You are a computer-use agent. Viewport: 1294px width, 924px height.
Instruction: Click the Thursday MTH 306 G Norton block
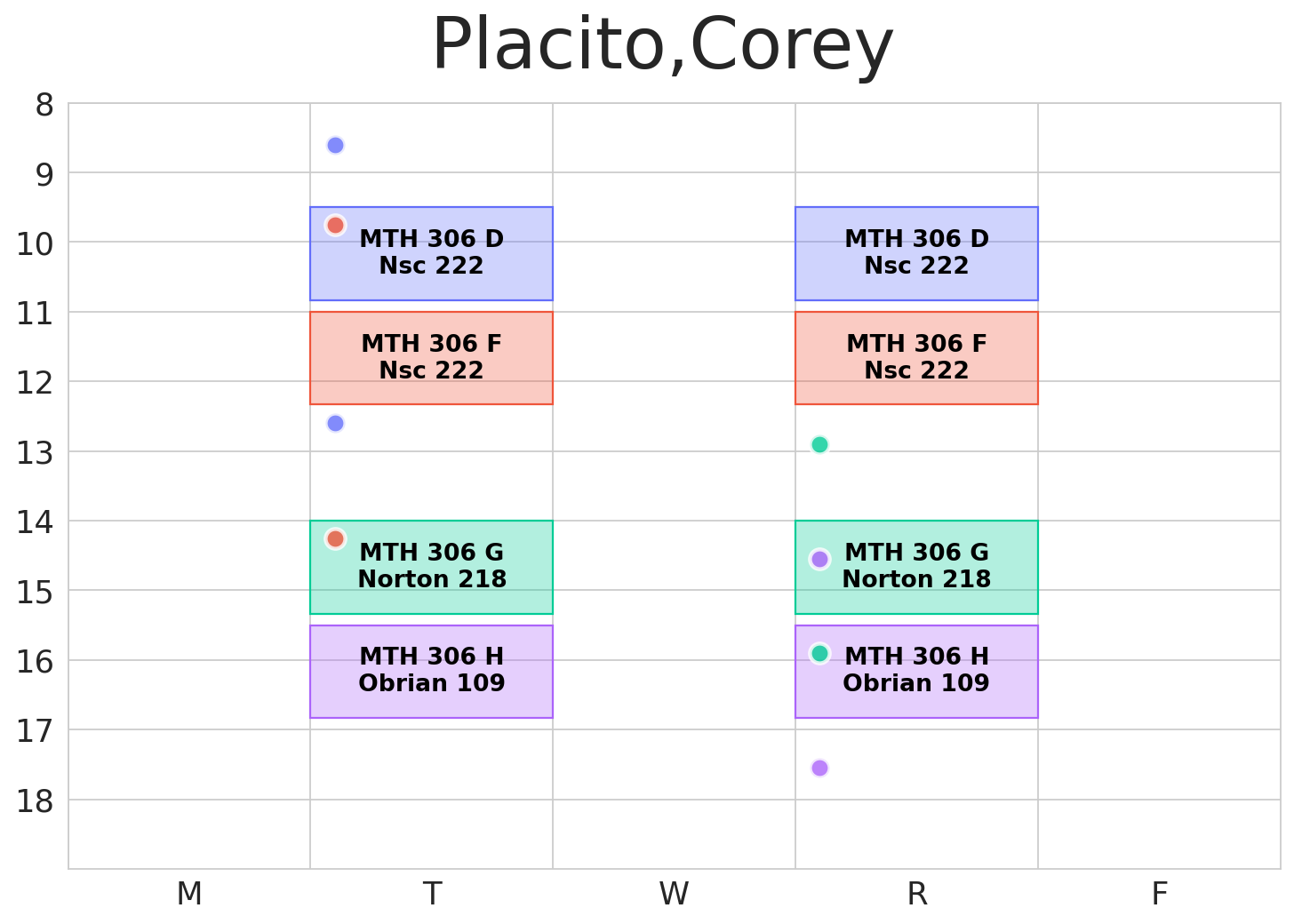(x=916, y=567)
